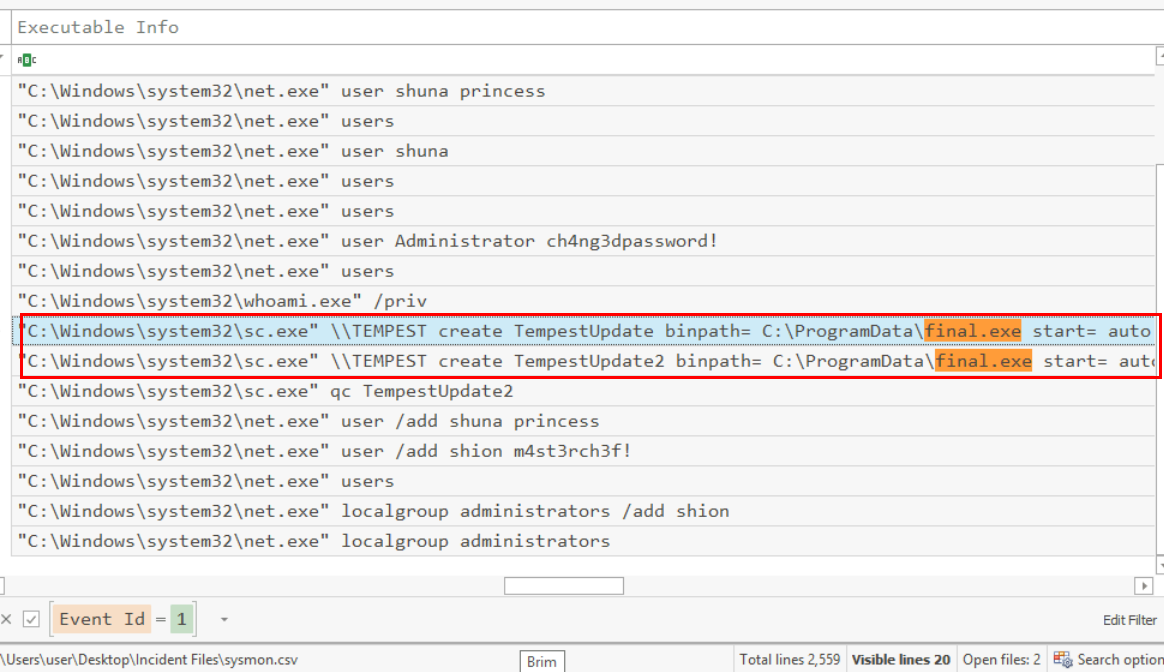Image resolution: width=1164 pixels, height=672 pixels.
Task: Select the row net.exe user shuna princess
Action: coord(583,91)
